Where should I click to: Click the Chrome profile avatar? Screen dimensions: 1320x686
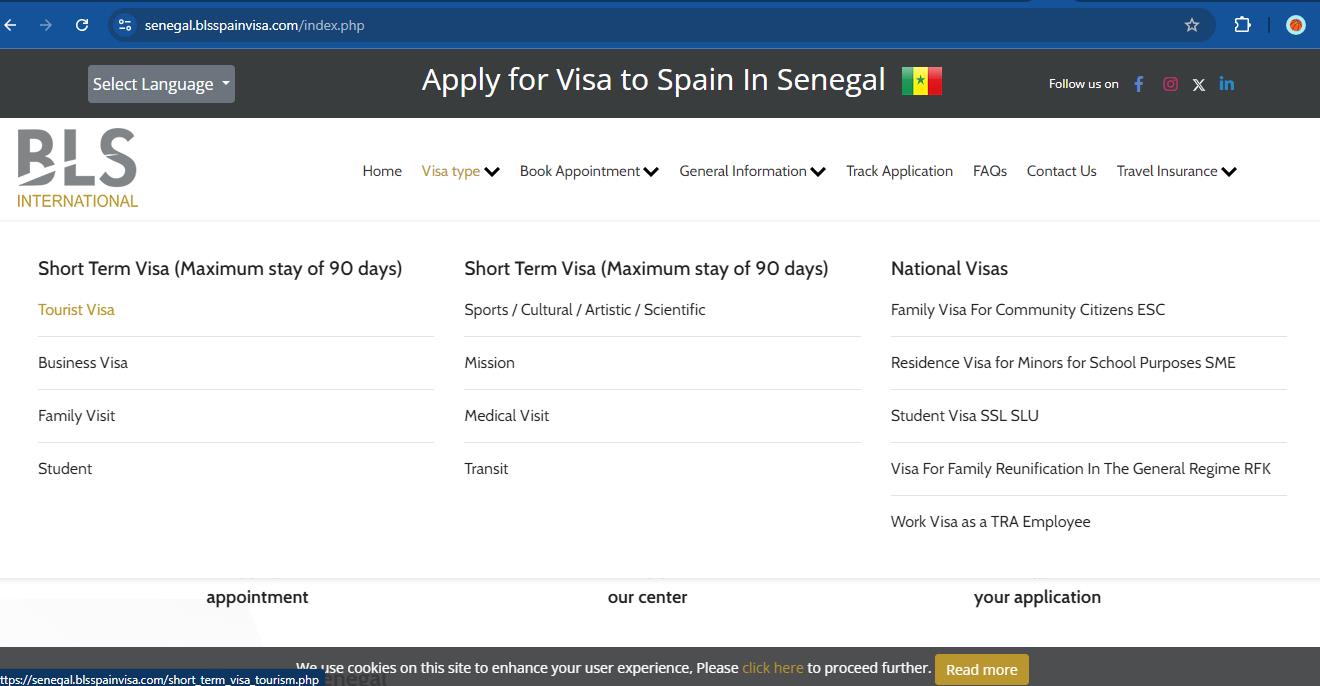click(x=1296, y=25)
